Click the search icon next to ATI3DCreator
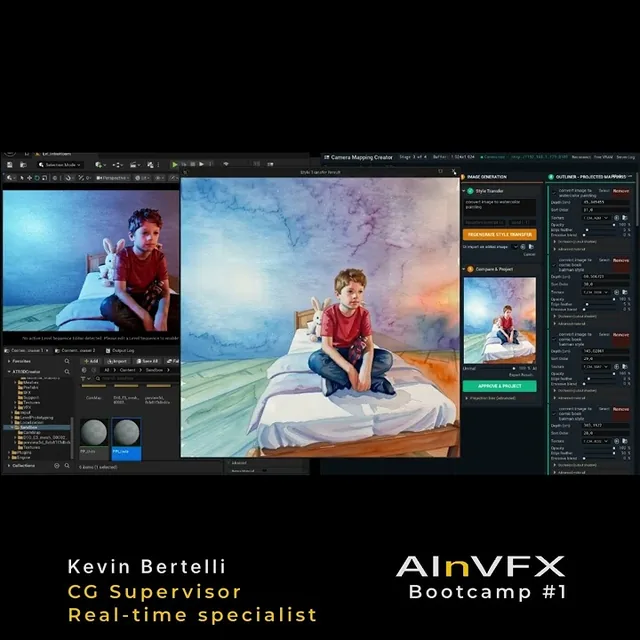Viewport: 640px width, 640px height. tap(67, 372)
